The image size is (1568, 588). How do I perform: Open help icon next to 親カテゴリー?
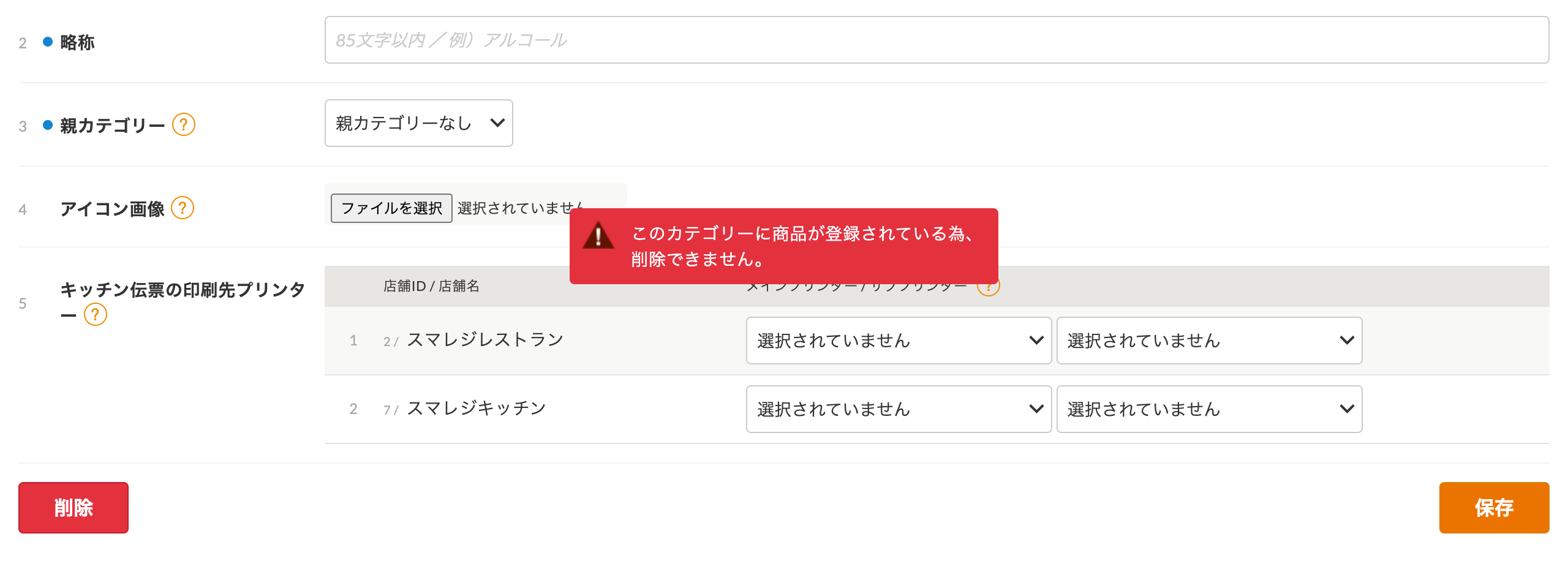[x=184, y=124]
